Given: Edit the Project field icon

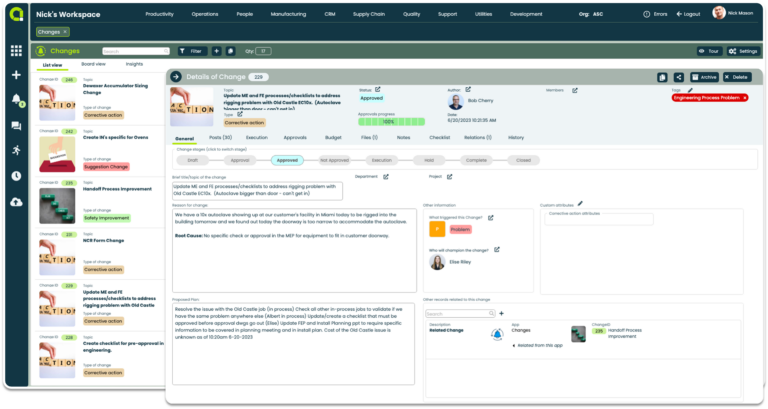Looking at the screenshot, I should click(449, 176).
